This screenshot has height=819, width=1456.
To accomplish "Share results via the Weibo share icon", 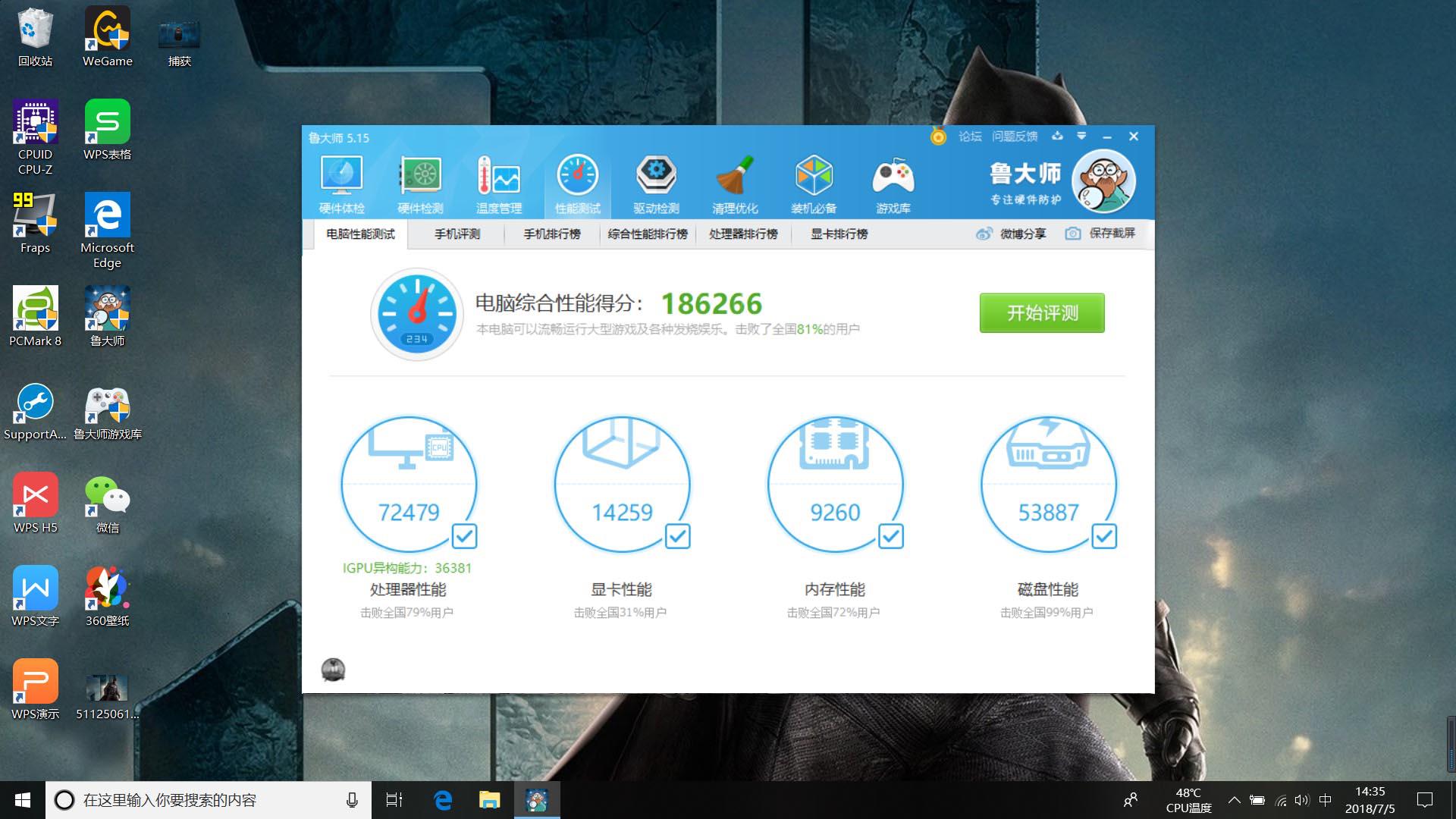I will click(1012, 234).
